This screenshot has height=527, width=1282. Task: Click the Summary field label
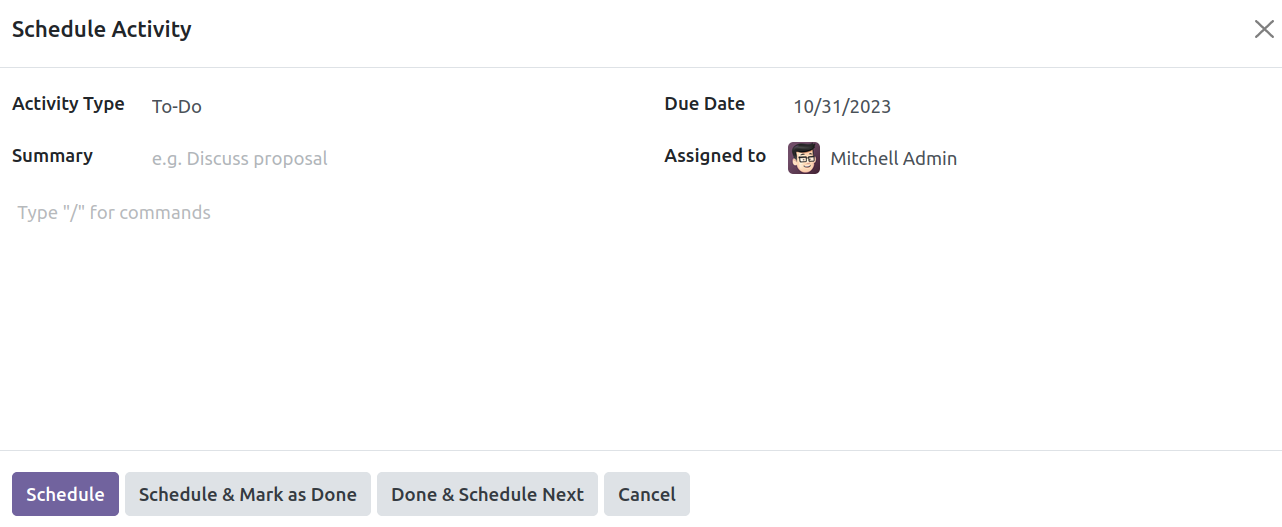point(52,156)
